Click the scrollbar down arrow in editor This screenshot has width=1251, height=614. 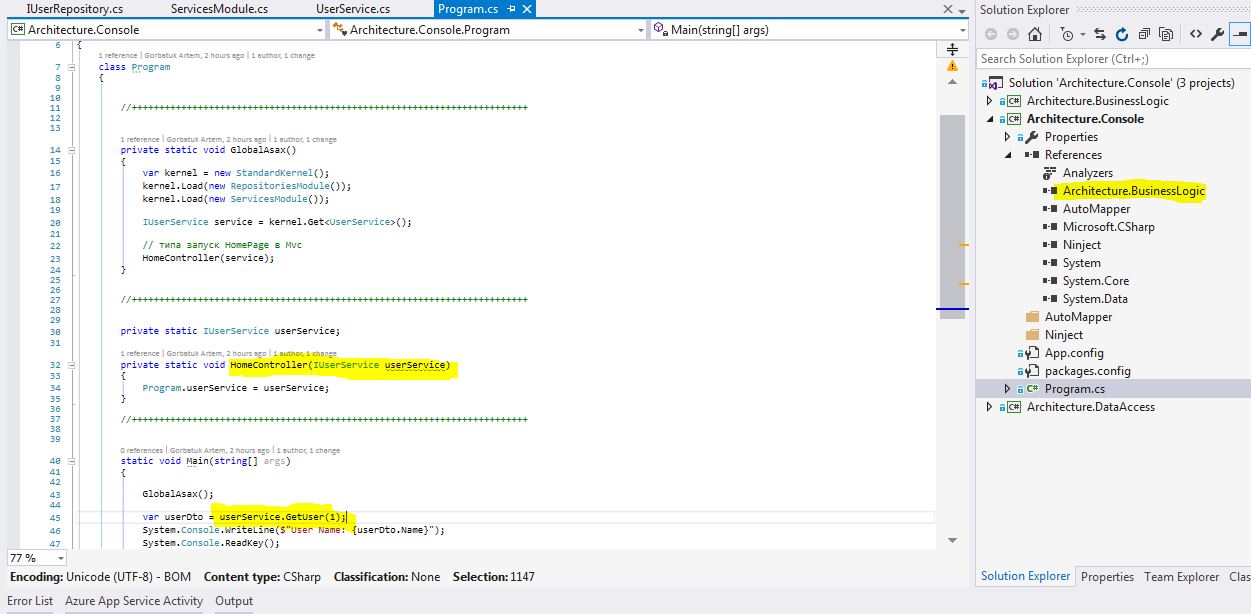click(x=952, y=540)
